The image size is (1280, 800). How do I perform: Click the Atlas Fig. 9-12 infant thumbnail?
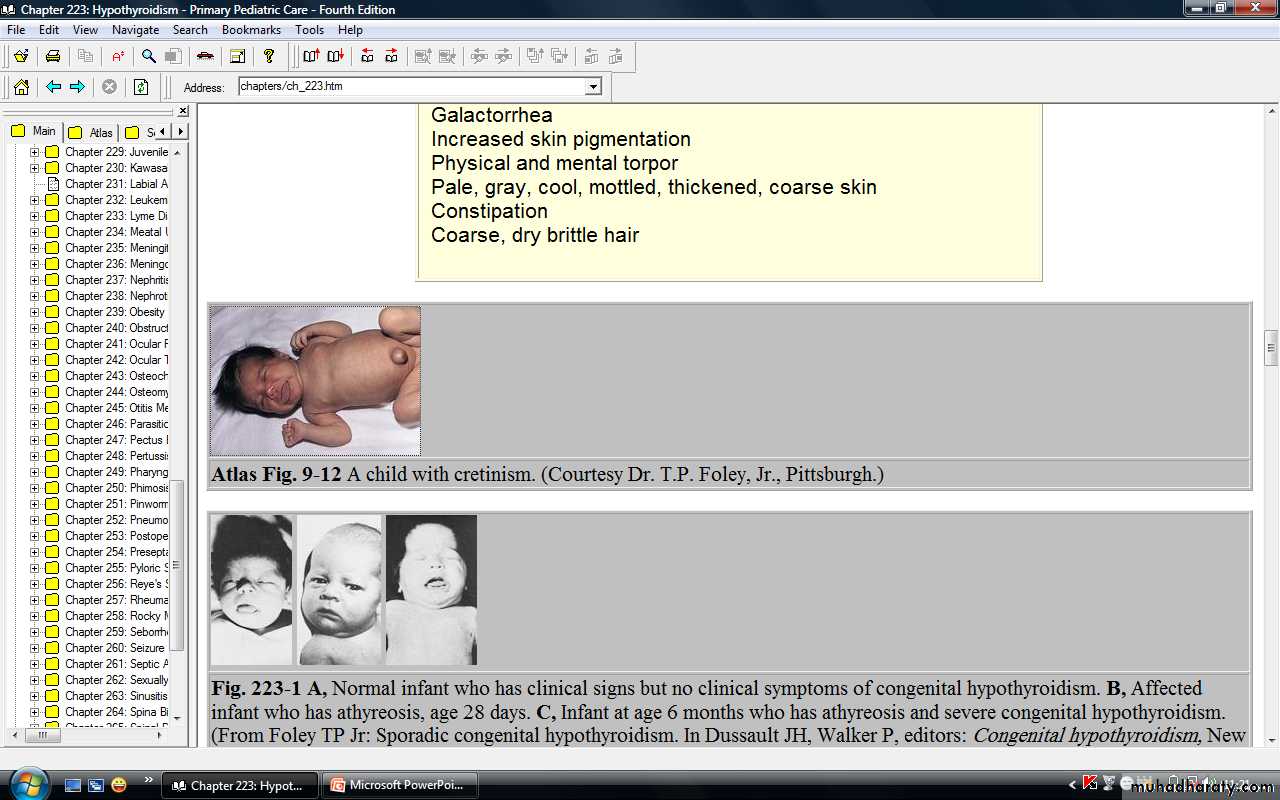tap(315, 381)
